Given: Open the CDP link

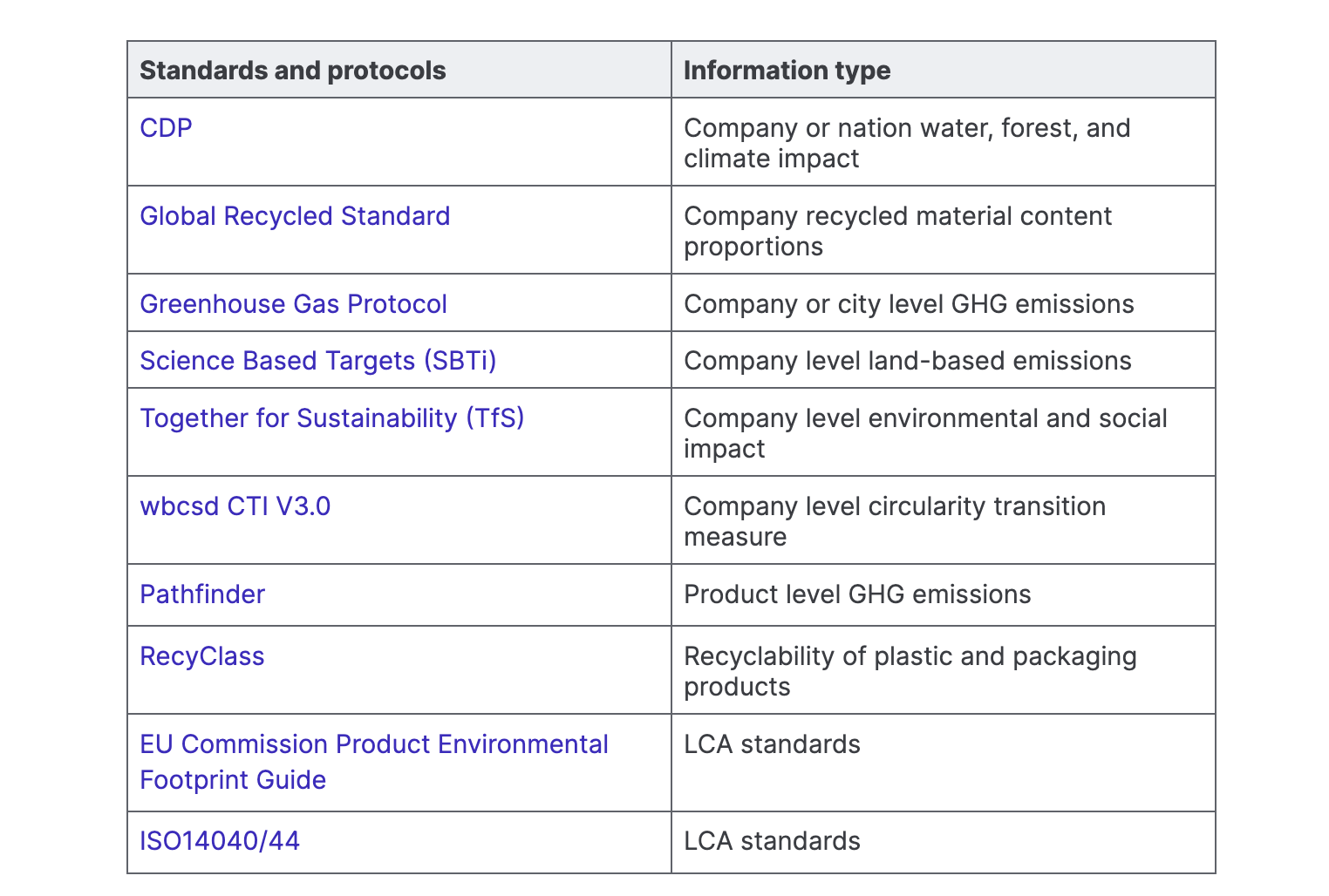Looking at the screenshot, I should click(166, 128).
